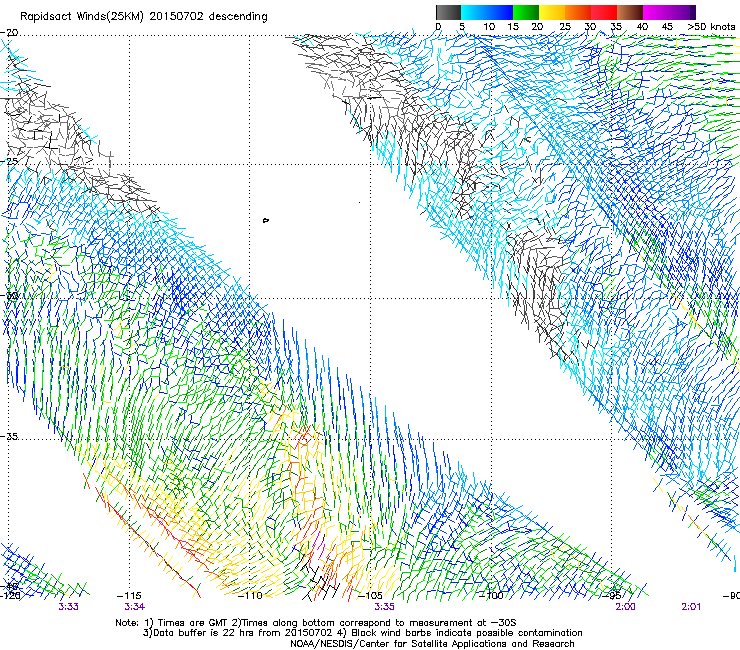Click the cyan-blue 5-15 knots legend swatch
The image size is (740, 650).
487,12
